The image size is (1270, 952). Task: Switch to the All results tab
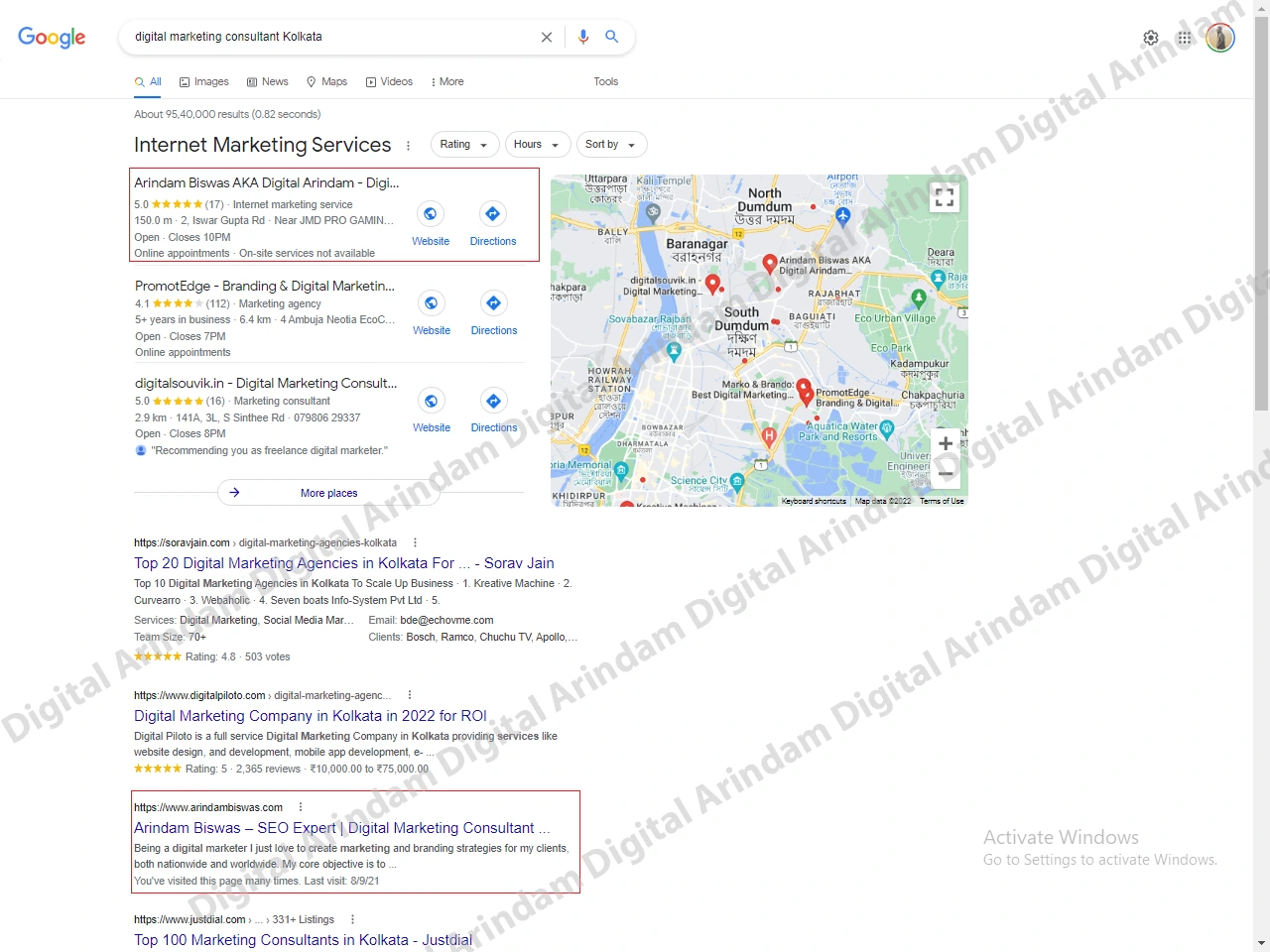click(x=148, y=81)
